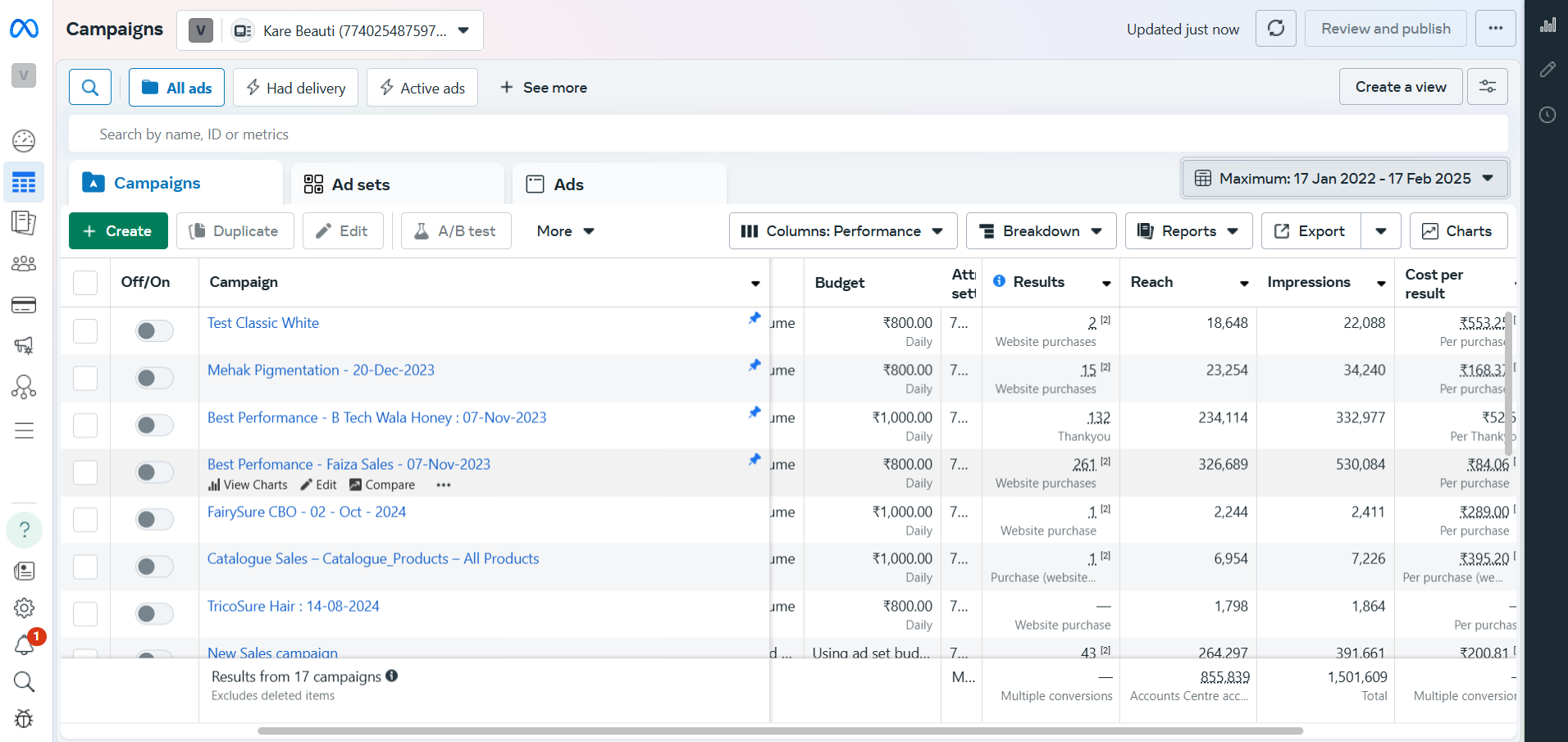
Task: Open the search magnifier icon in the filter bar
Action: [90, 87]
